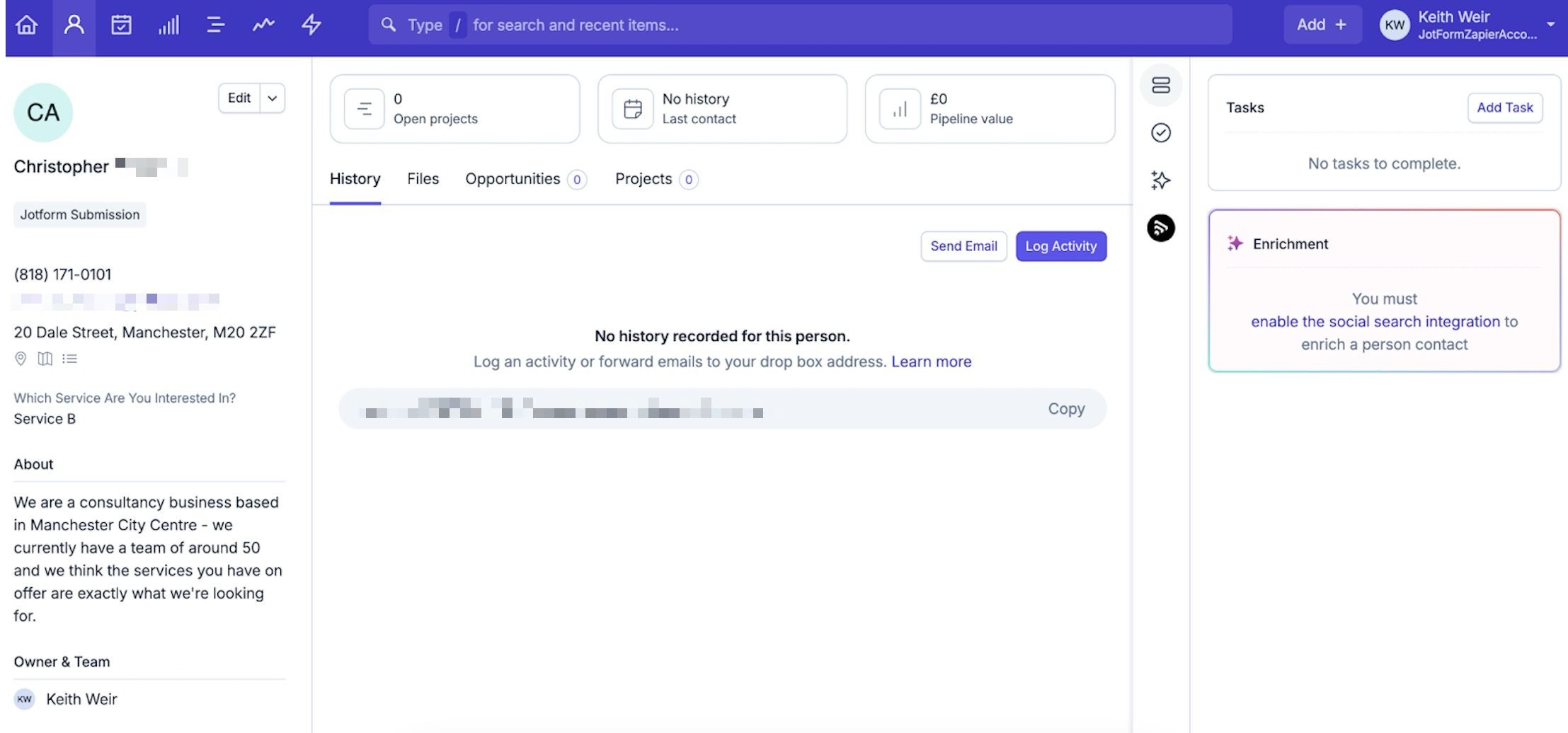Open the Projects tab
Screen dimensions: 1568x733
(656, 179)
